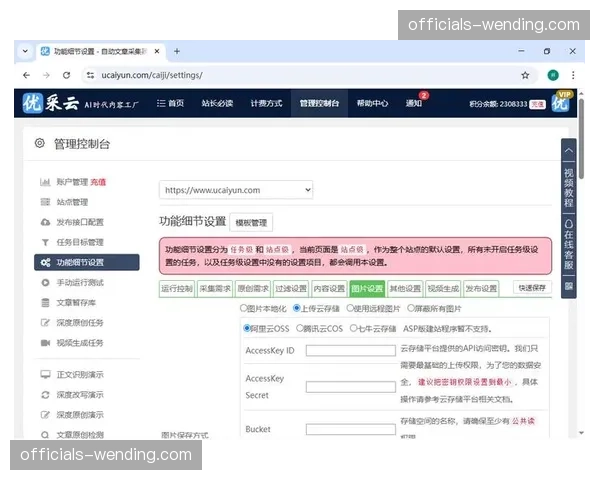600x480 pixels.
Task: Select the 屏蔽所有图片 radio option
Action: click(411, 308)
